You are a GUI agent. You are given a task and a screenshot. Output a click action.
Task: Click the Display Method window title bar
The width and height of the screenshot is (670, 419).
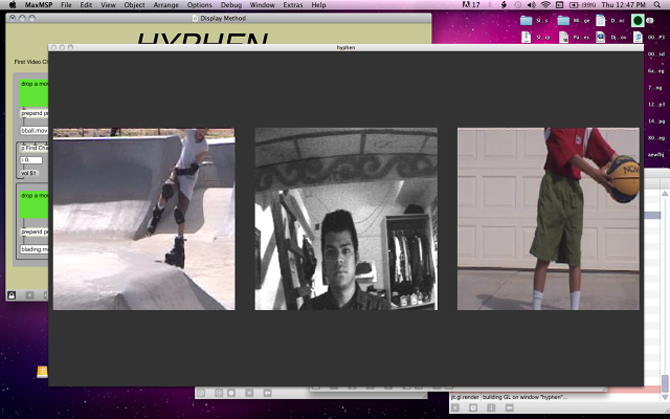point(218,18)
